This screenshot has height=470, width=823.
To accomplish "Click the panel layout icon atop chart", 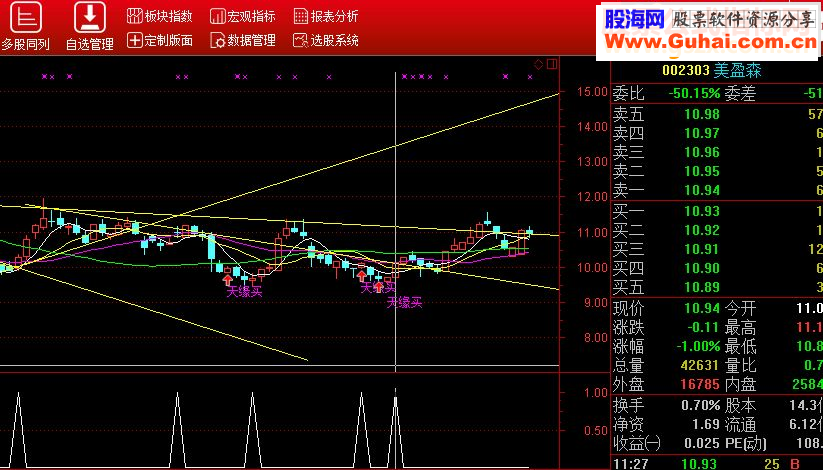I will point(552,64).
